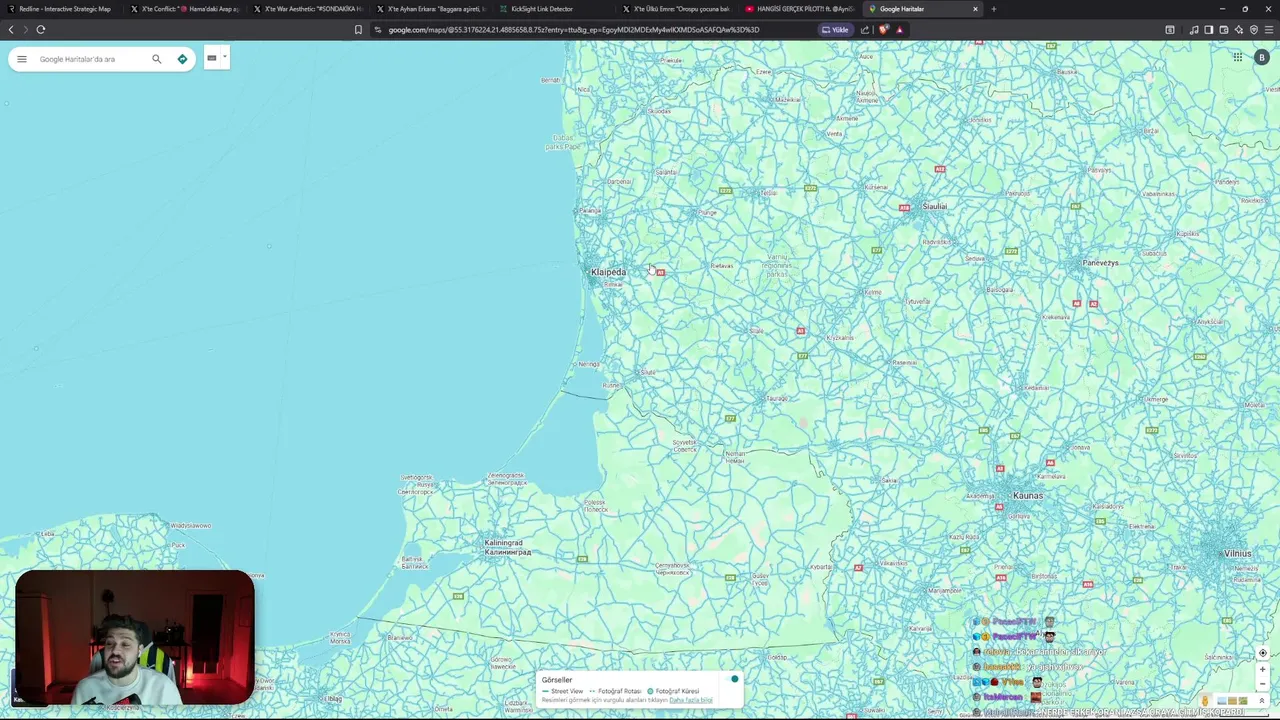Viewport: 1280px width, 720px height.
Task: Click the Panevėžys city label on map
Action: [x=1100, y=263]
